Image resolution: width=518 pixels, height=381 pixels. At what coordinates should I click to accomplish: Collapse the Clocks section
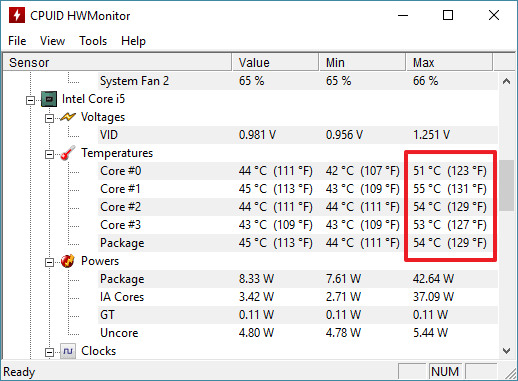pos(49,352)
